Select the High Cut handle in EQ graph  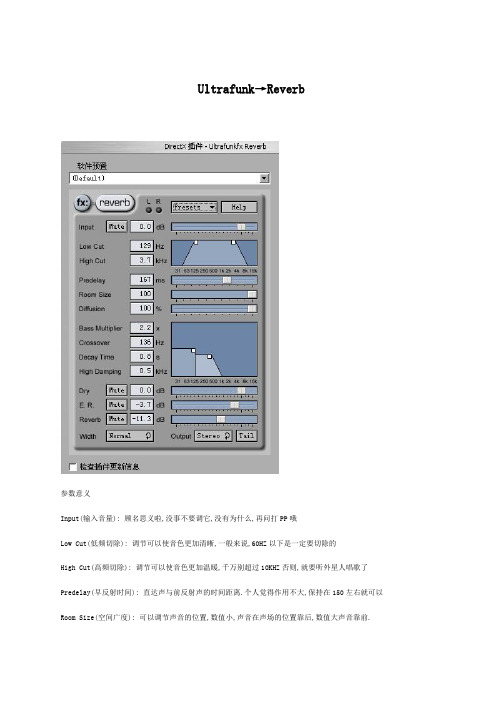[x=233, y=242]
